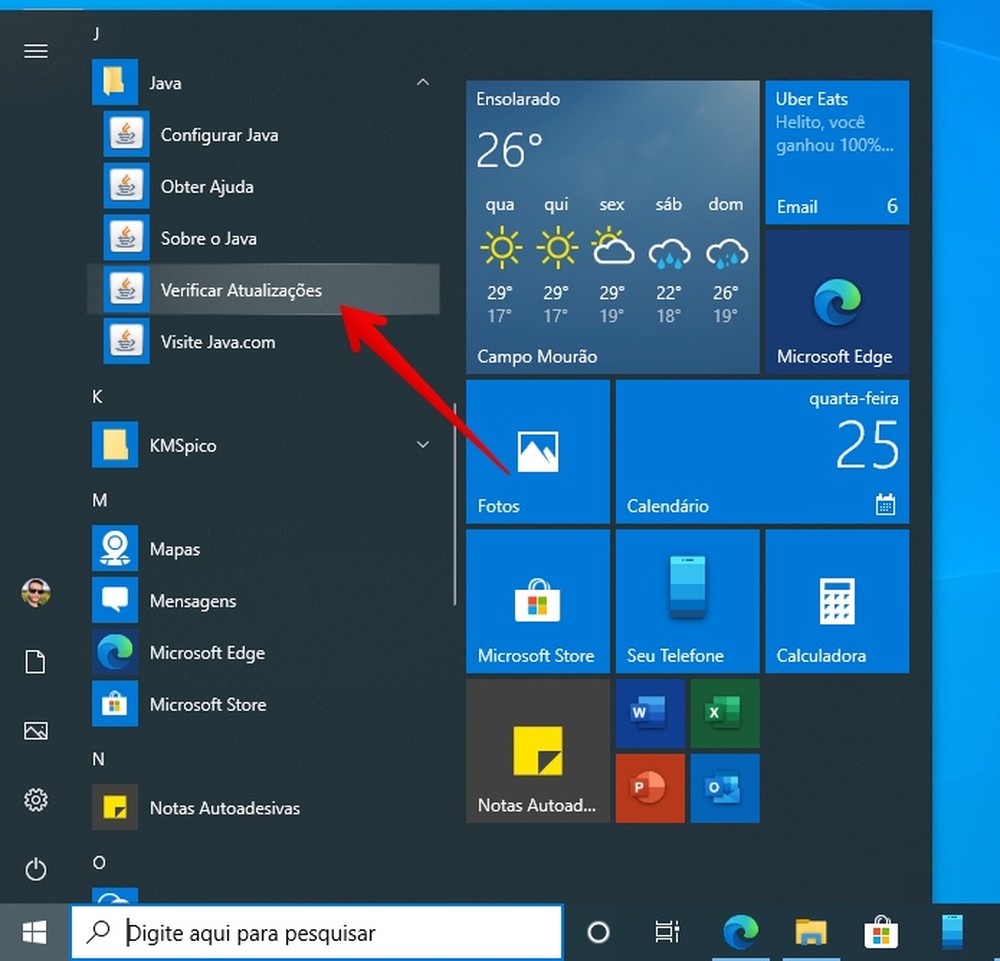Image resolution: width=1000 pixels, height=961 pixels.
Task: Click the user profile avatar
Action: tap(35, 592)
